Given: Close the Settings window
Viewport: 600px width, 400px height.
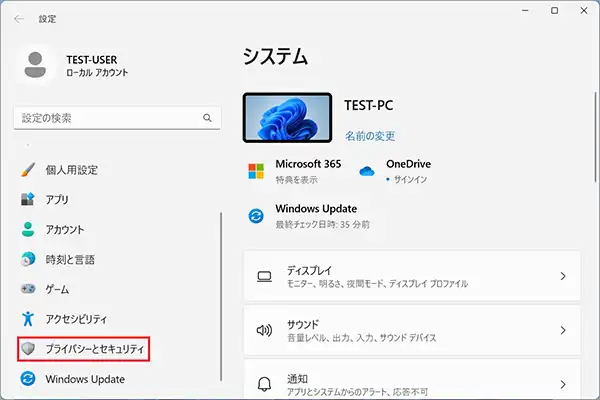Looking at the screenshot, I should tap(584, 11).
